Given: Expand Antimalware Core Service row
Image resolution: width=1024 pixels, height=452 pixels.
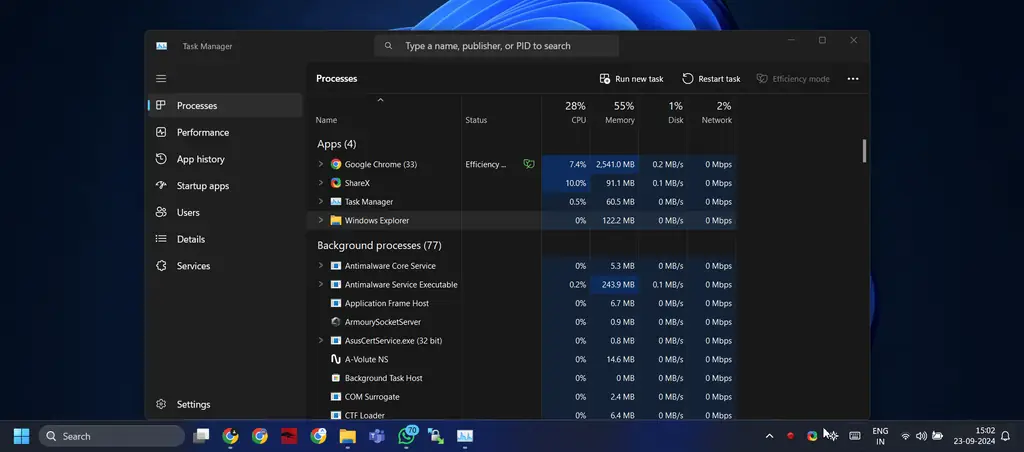Looking at the screenshot, I should pyautogui.click(x=321, y=266).
